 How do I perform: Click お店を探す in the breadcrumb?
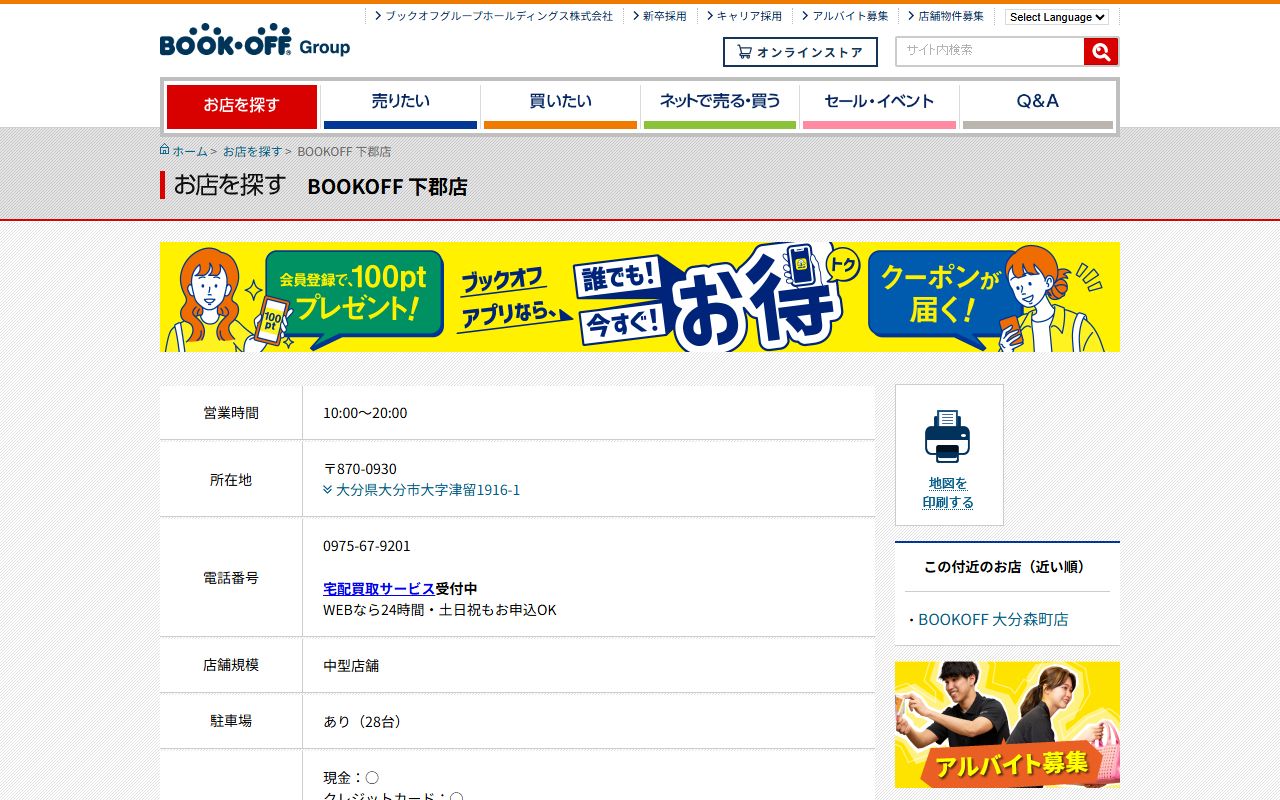point(252,151)
